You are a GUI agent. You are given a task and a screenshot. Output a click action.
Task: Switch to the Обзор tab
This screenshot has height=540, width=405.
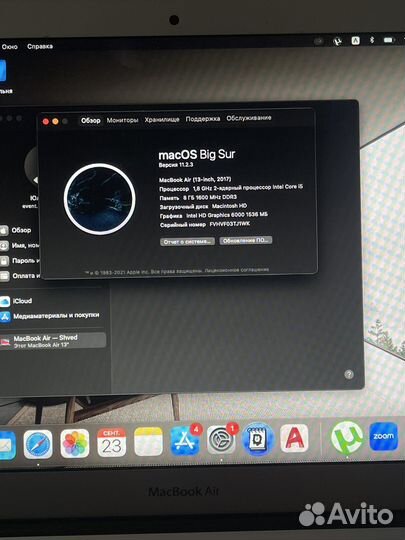click(x=91, y=120)
